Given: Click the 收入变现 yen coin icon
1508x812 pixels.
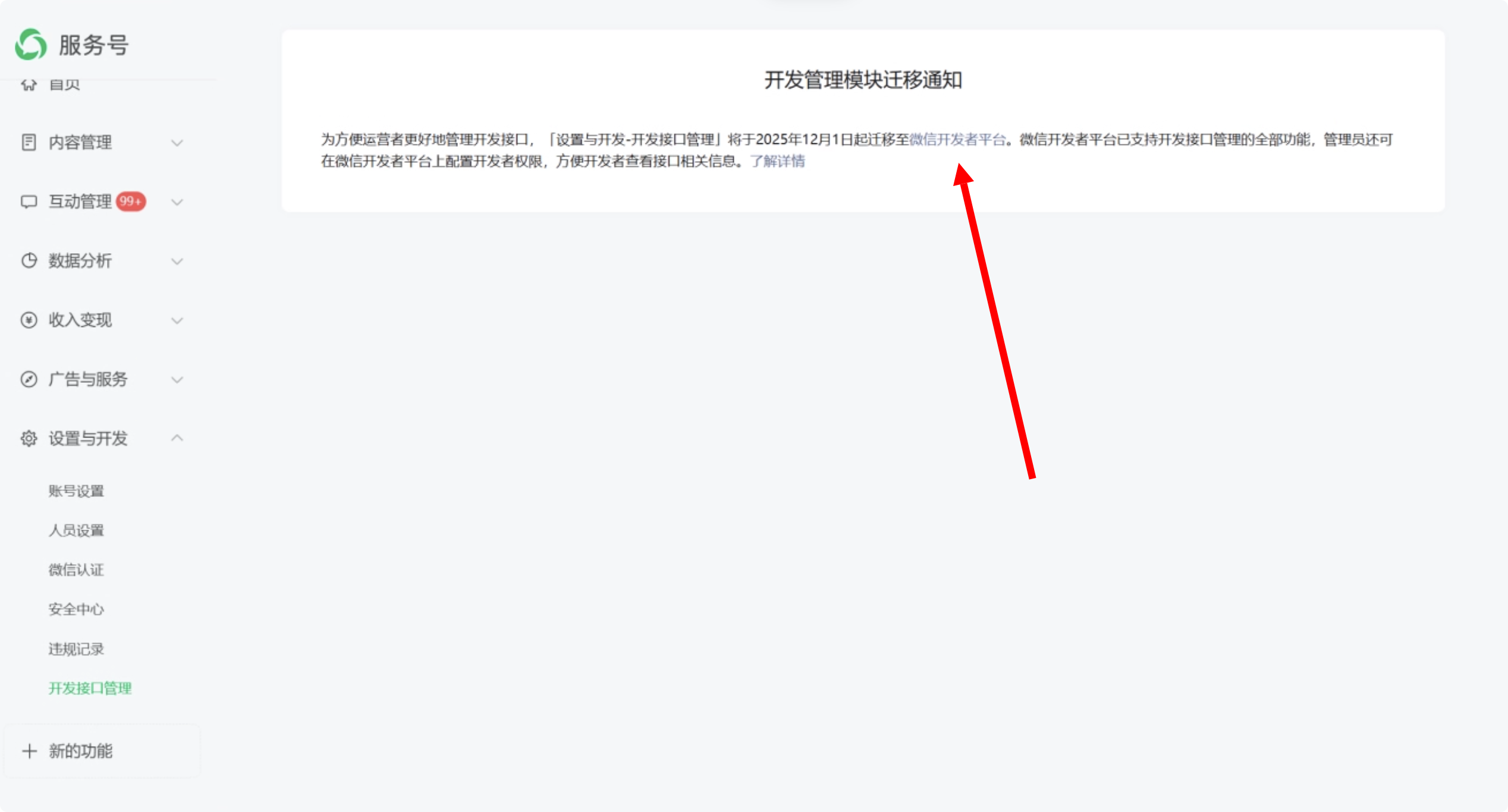Looking at the screenshot, I should coord(29,320).
